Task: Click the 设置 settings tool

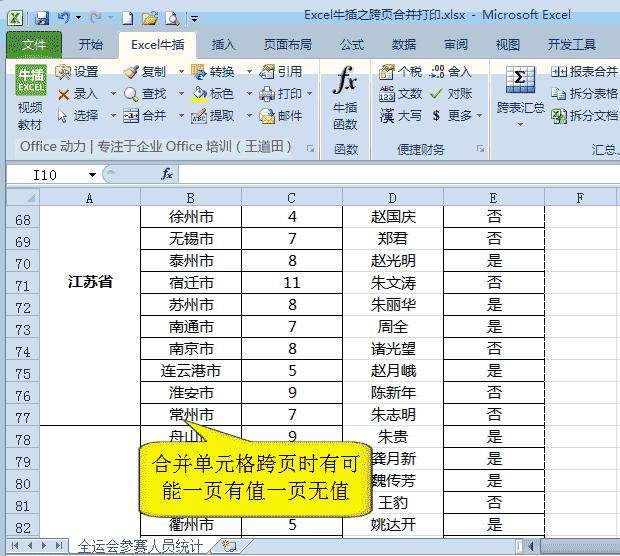Action: tap(77, 72)
